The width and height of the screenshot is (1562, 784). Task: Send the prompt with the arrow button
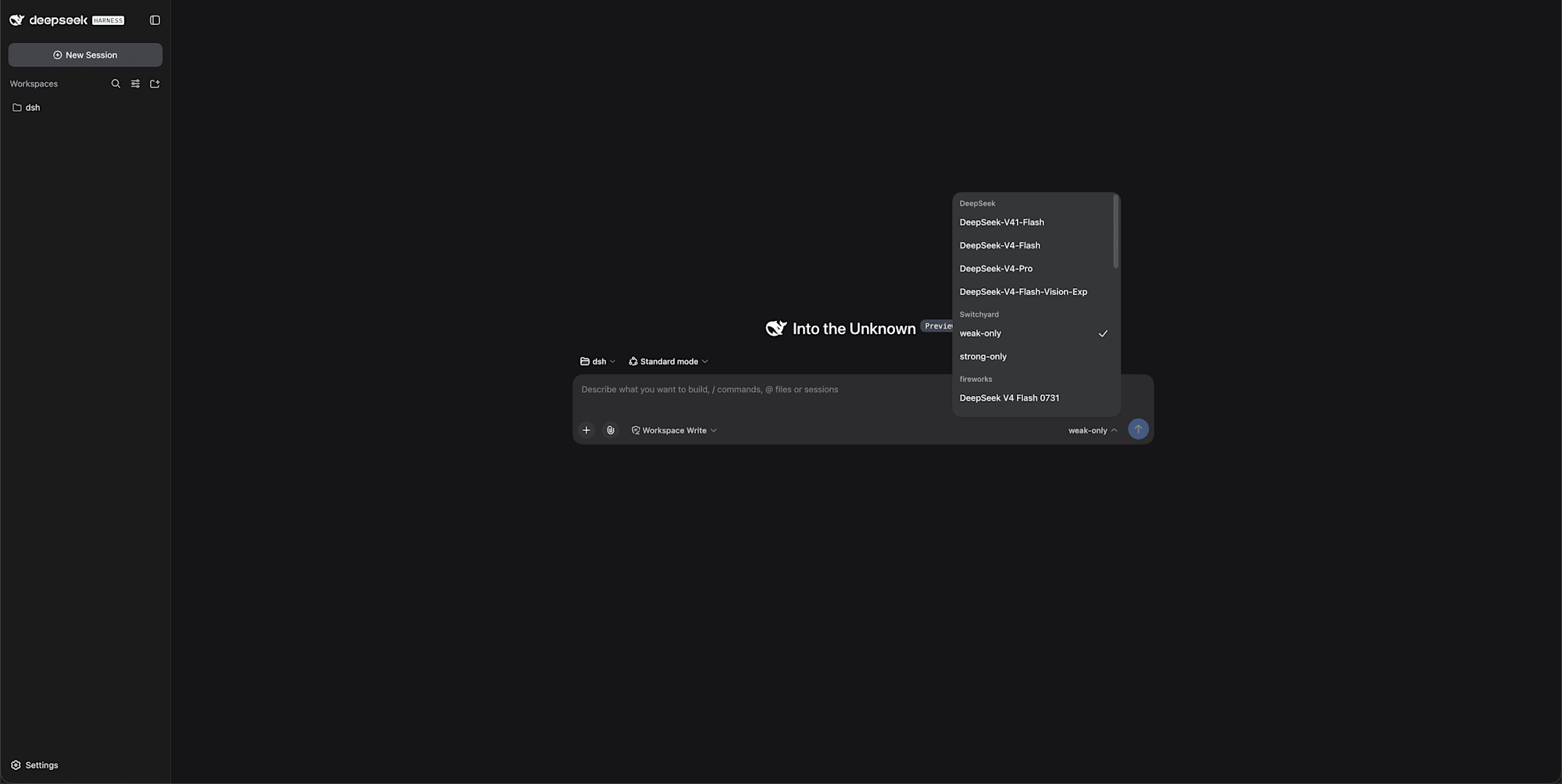(x=1138, y=429)
